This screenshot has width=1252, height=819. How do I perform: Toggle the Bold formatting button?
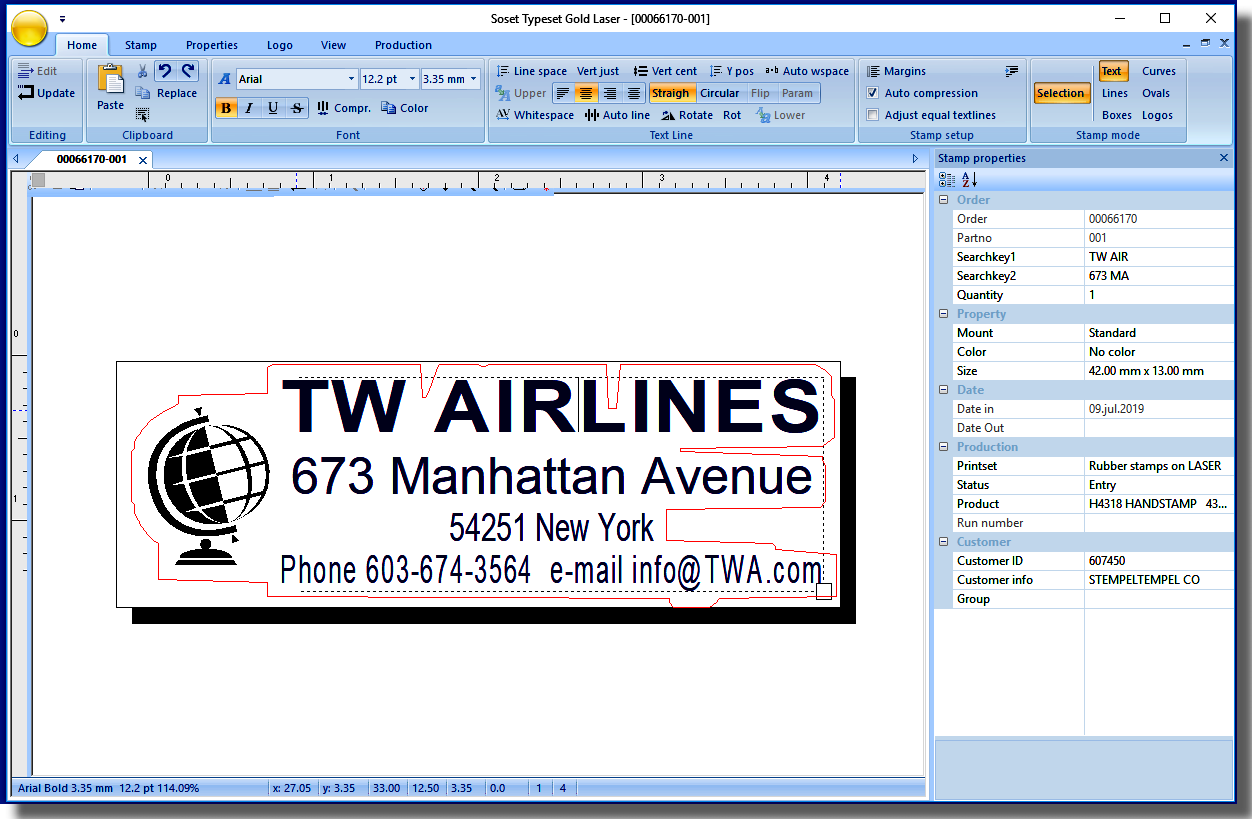coord(226,108)
